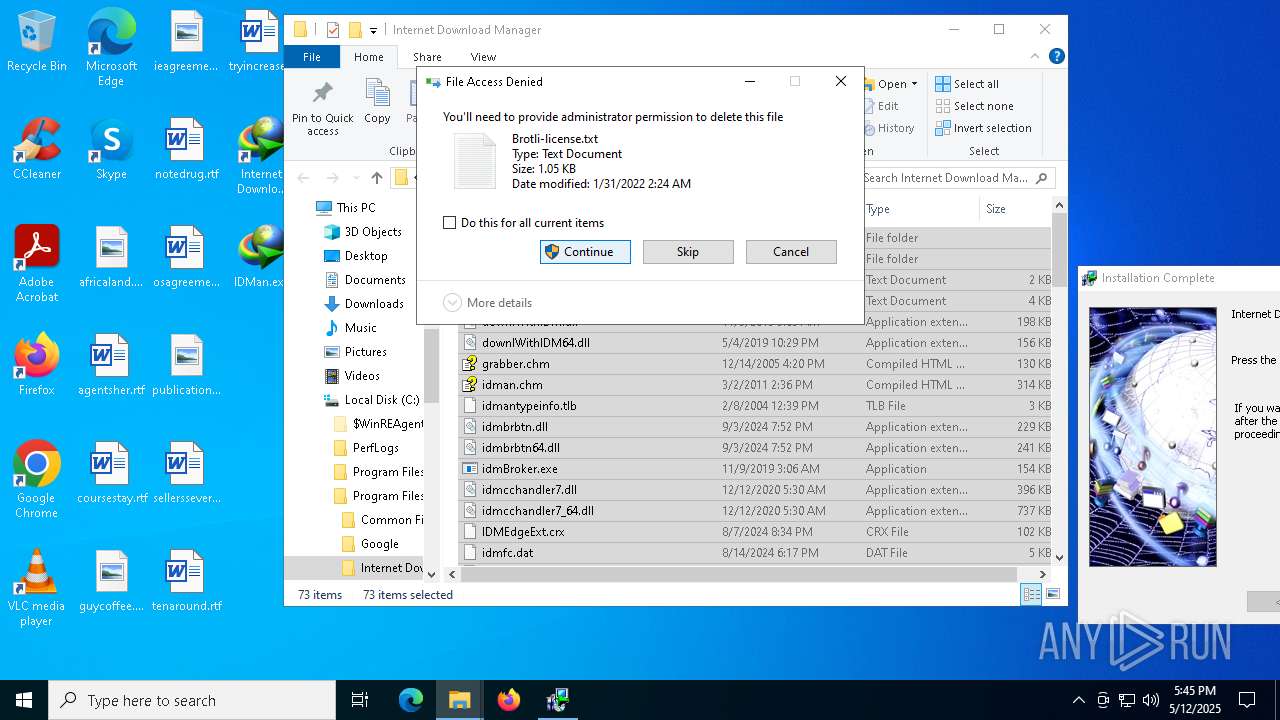Viewport: 1280px width, 720px height.
Task: Collapse the Explorer ribbon with the chevron
Action: (1036, 57)
